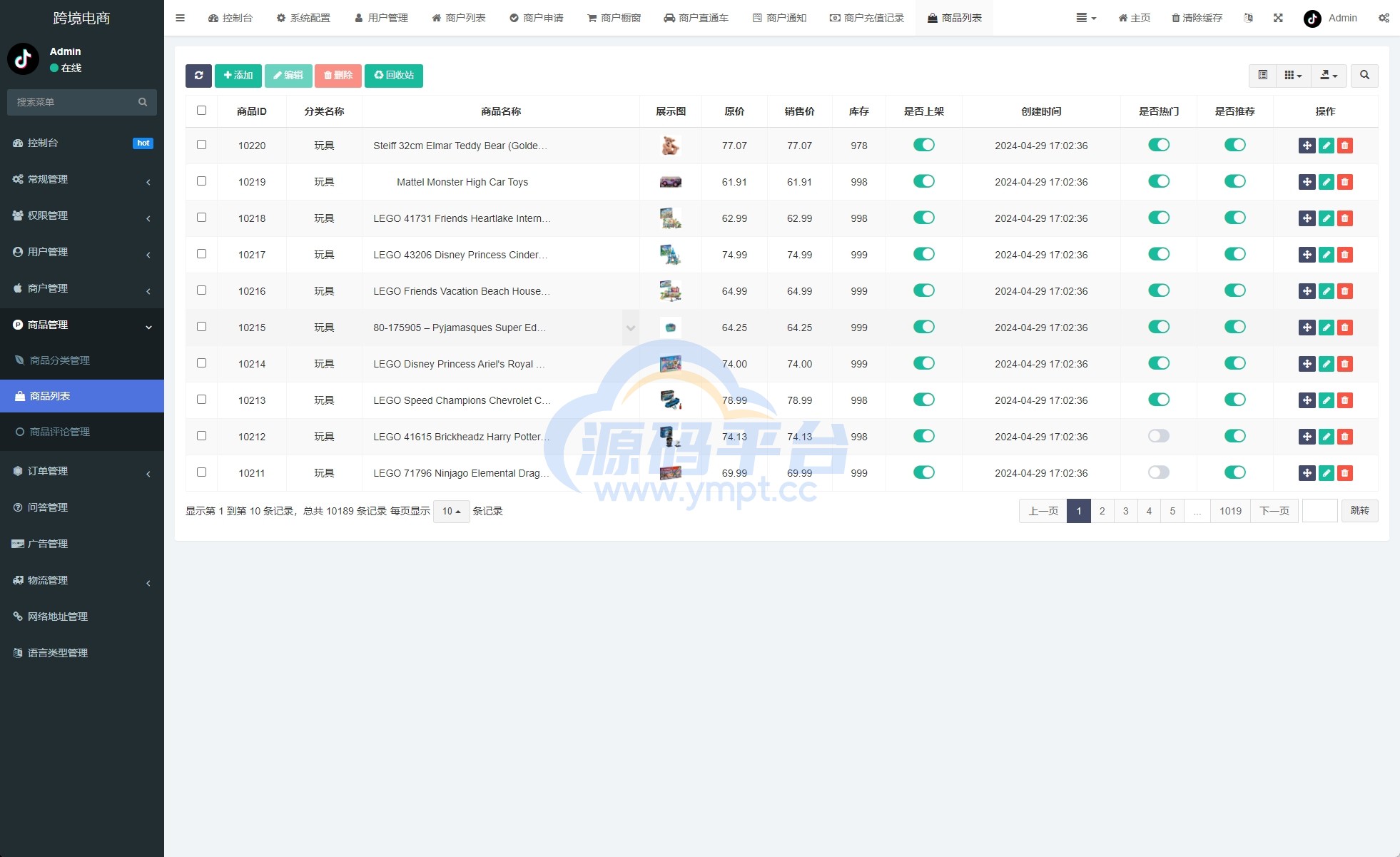This screenshot has height=857, width=1400.
Task: Enable hot switch for product 10211
Action: (1159, 472)
